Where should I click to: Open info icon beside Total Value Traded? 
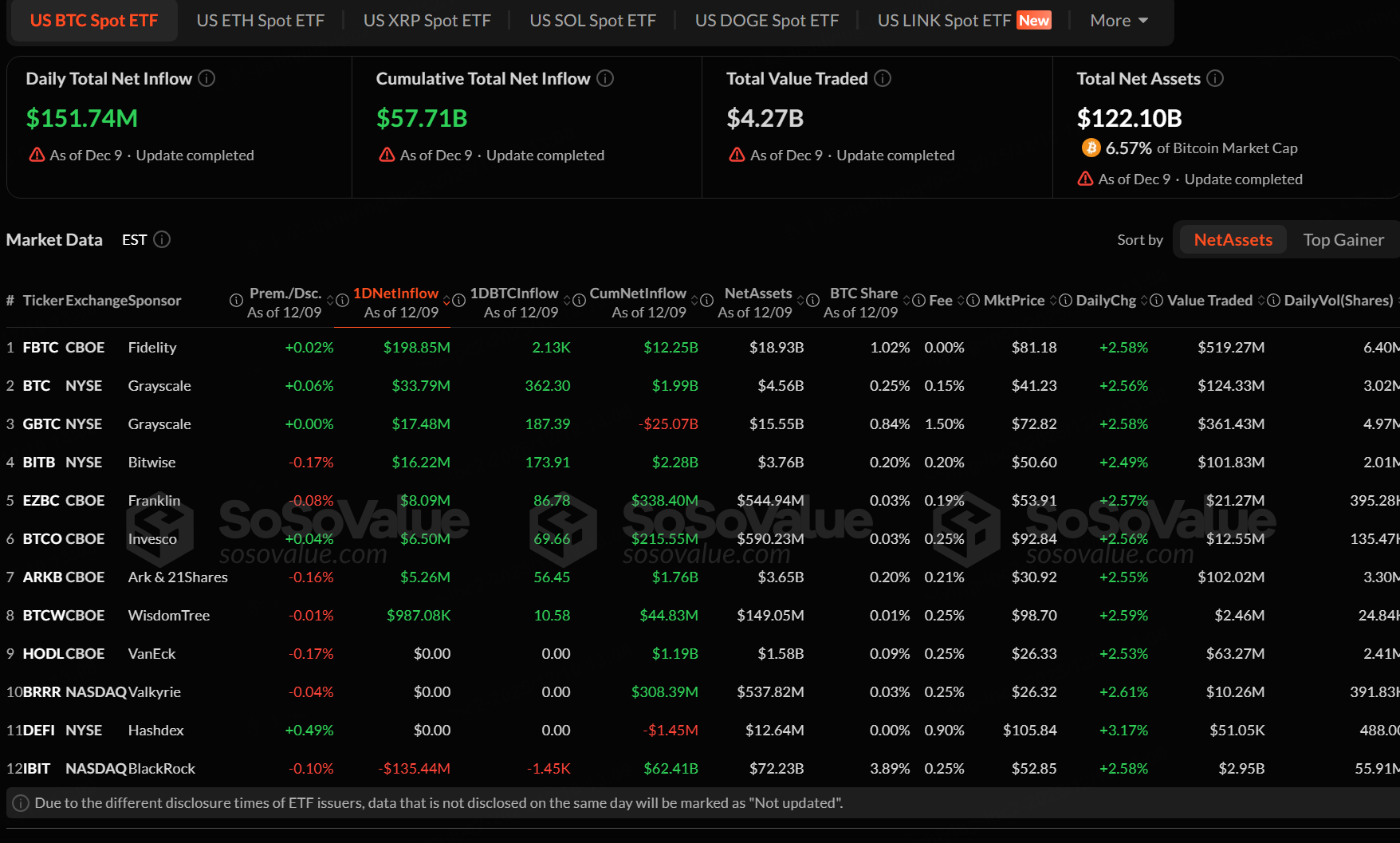click(883, 78)
